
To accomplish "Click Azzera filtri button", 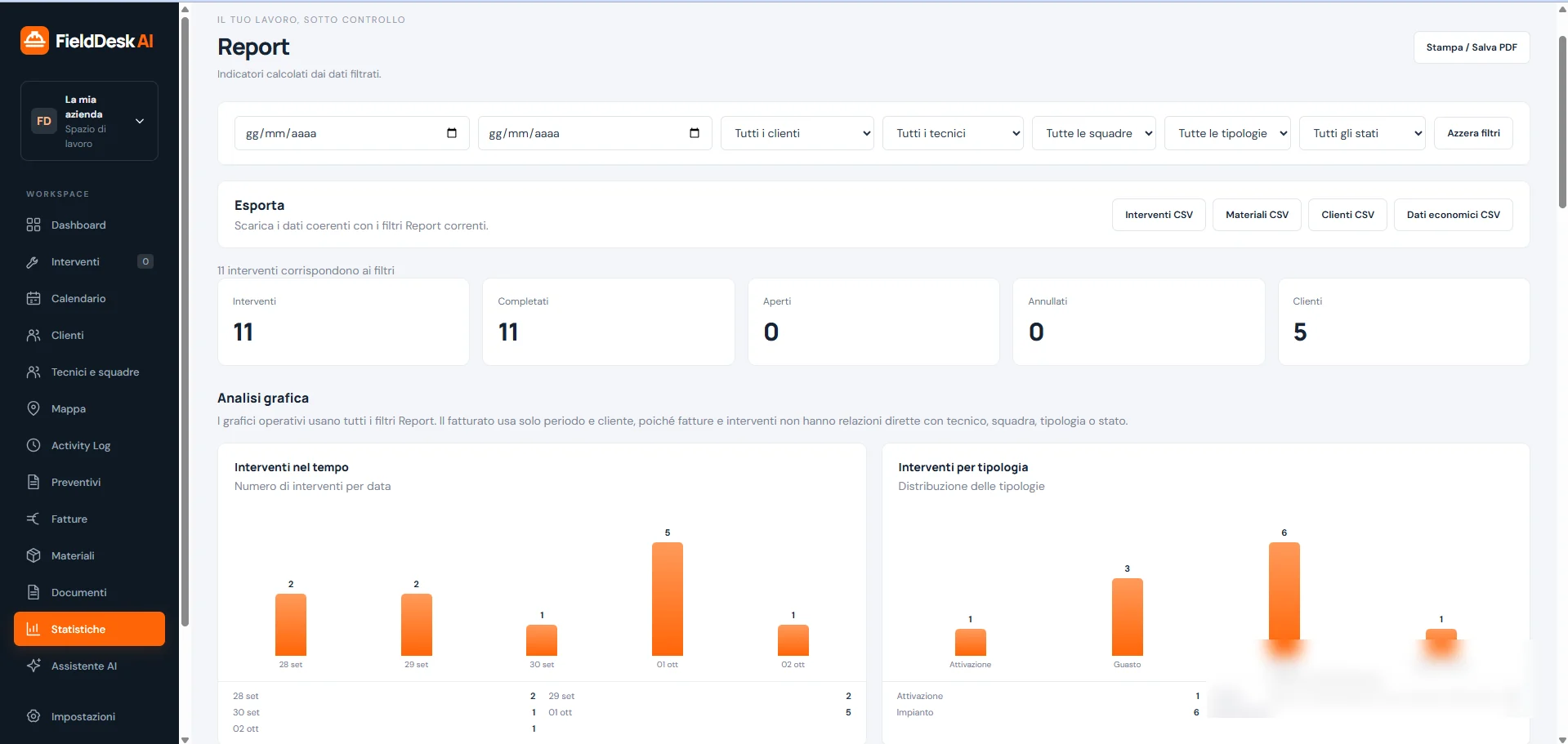I will click(x=1473, y=133).
